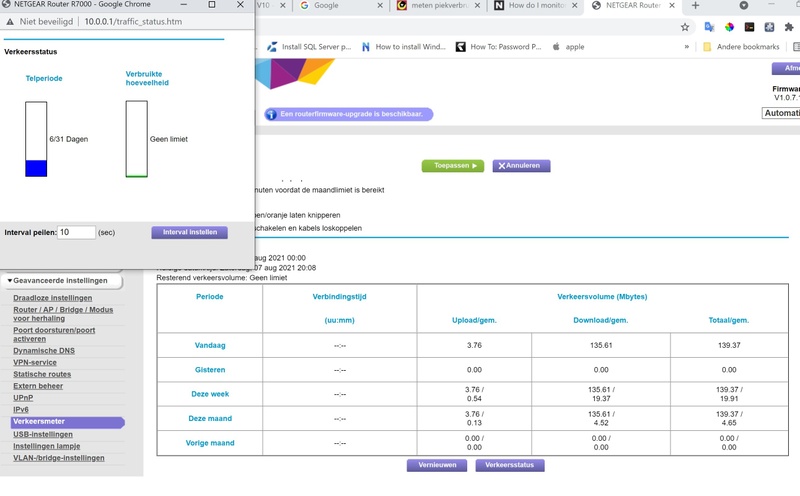
Task: Open Poort doorsturen/poort activeren link
Action: pyautogui.click(x=54, y=335)
